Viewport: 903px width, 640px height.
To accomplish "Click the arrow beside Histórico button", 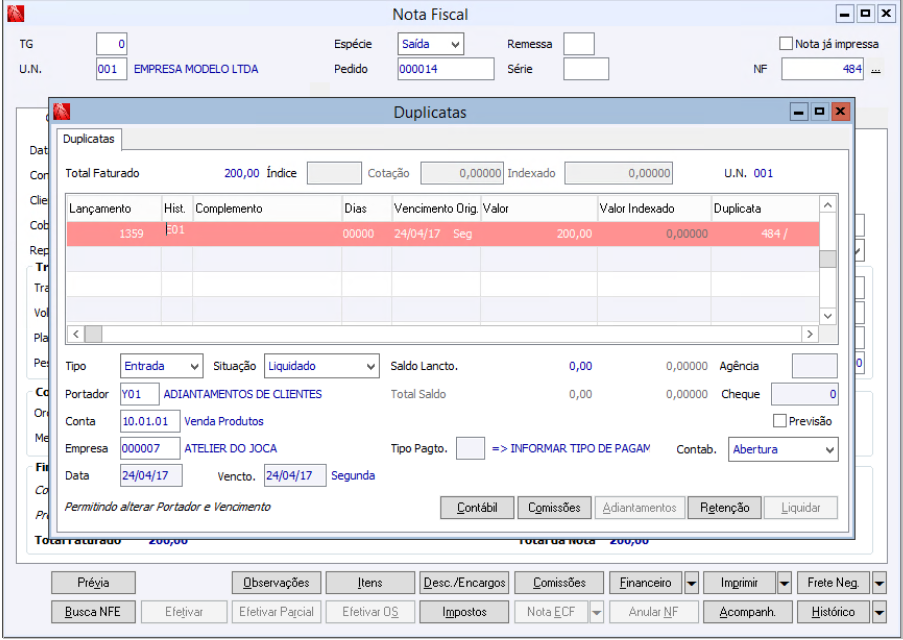I will (879, 612).
